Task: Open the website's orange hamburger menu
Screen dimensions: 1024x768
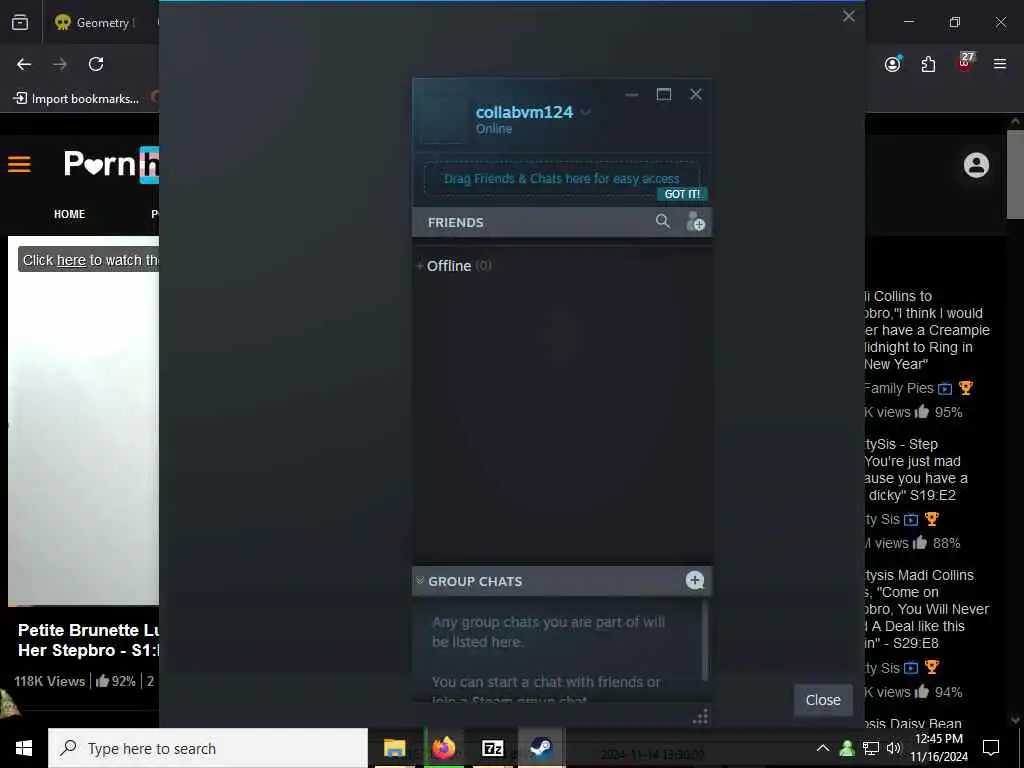Action: (19, 164)
